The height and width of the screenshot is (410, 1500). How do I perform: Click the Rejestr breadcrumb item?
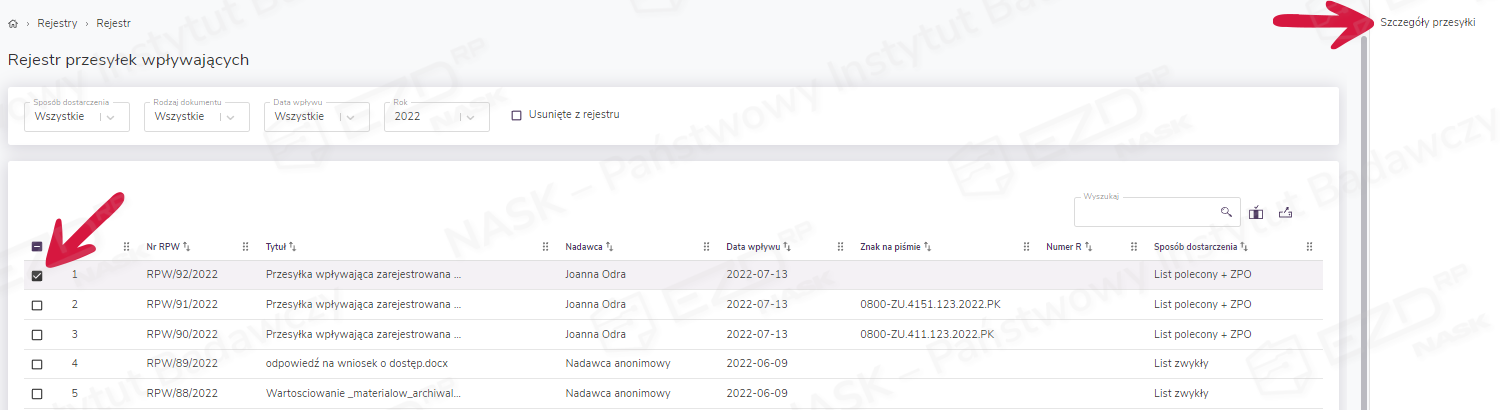click(x=113, y=23)
